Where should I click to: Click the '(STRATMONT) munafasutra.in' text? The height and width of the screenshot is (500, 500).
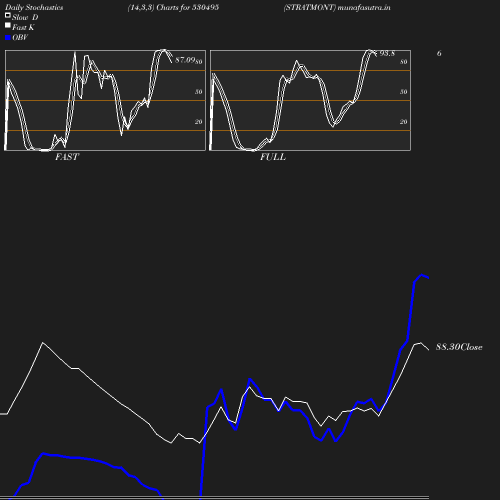coord(337,7)
